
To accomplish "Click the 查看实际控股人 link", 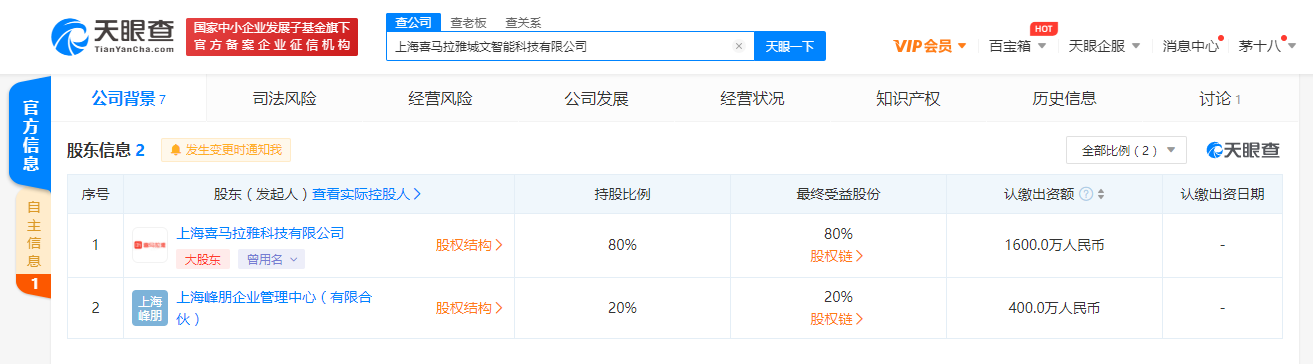I will tap(367, 194).
